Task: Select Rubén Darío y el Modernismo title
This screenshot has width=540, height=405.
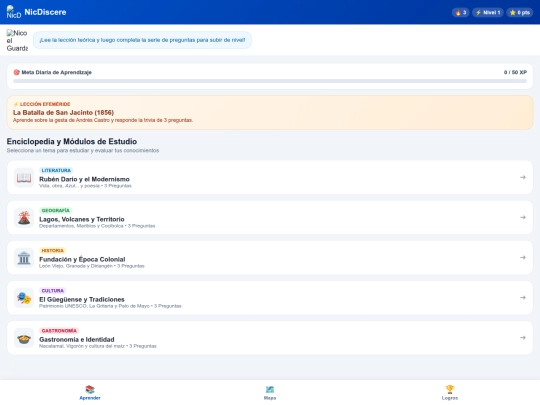Action: tap(84, 179)
